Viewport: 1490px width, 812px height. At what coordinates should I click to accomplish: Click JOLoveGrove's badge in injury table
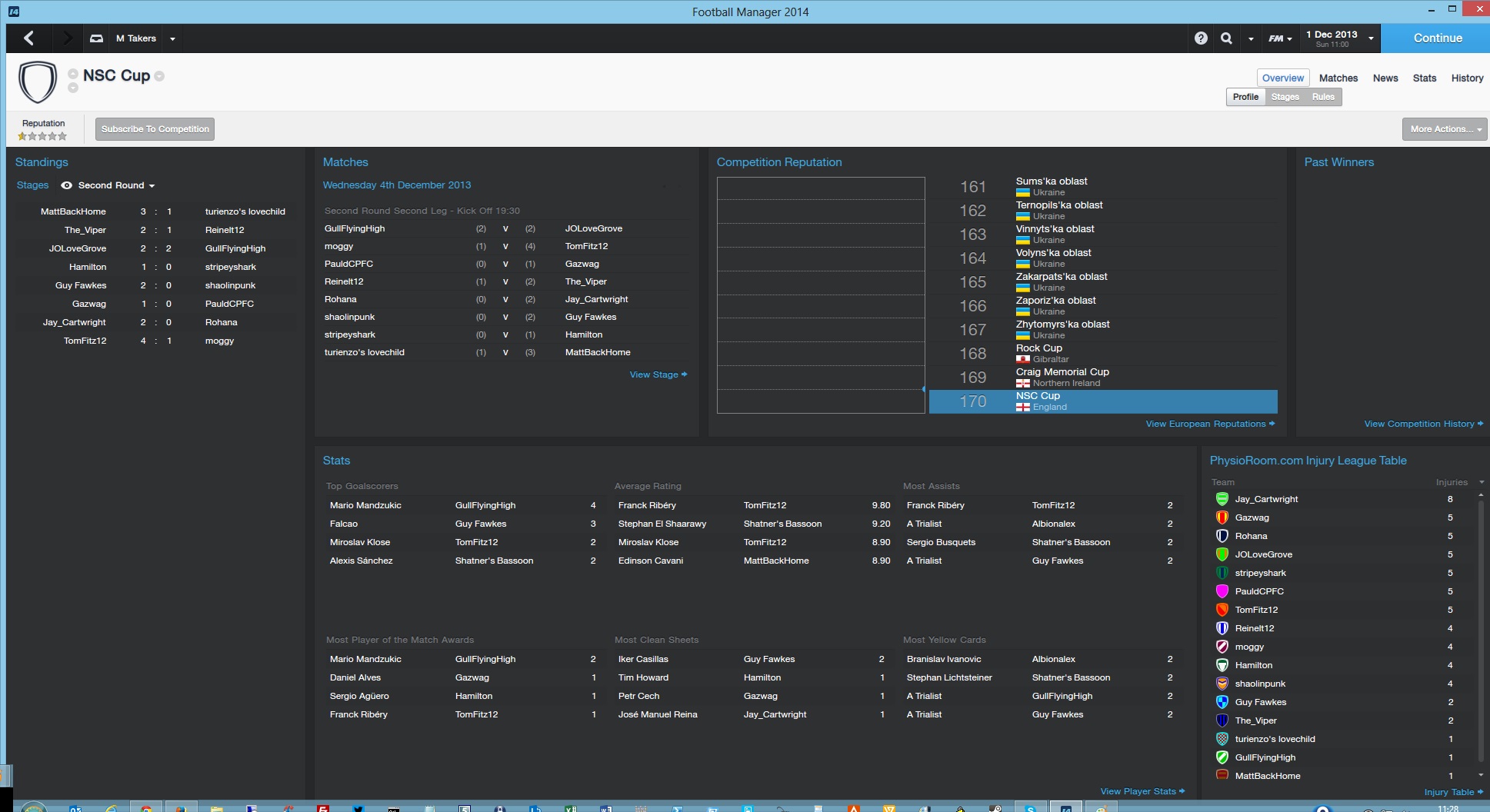tap(1222, 554)
